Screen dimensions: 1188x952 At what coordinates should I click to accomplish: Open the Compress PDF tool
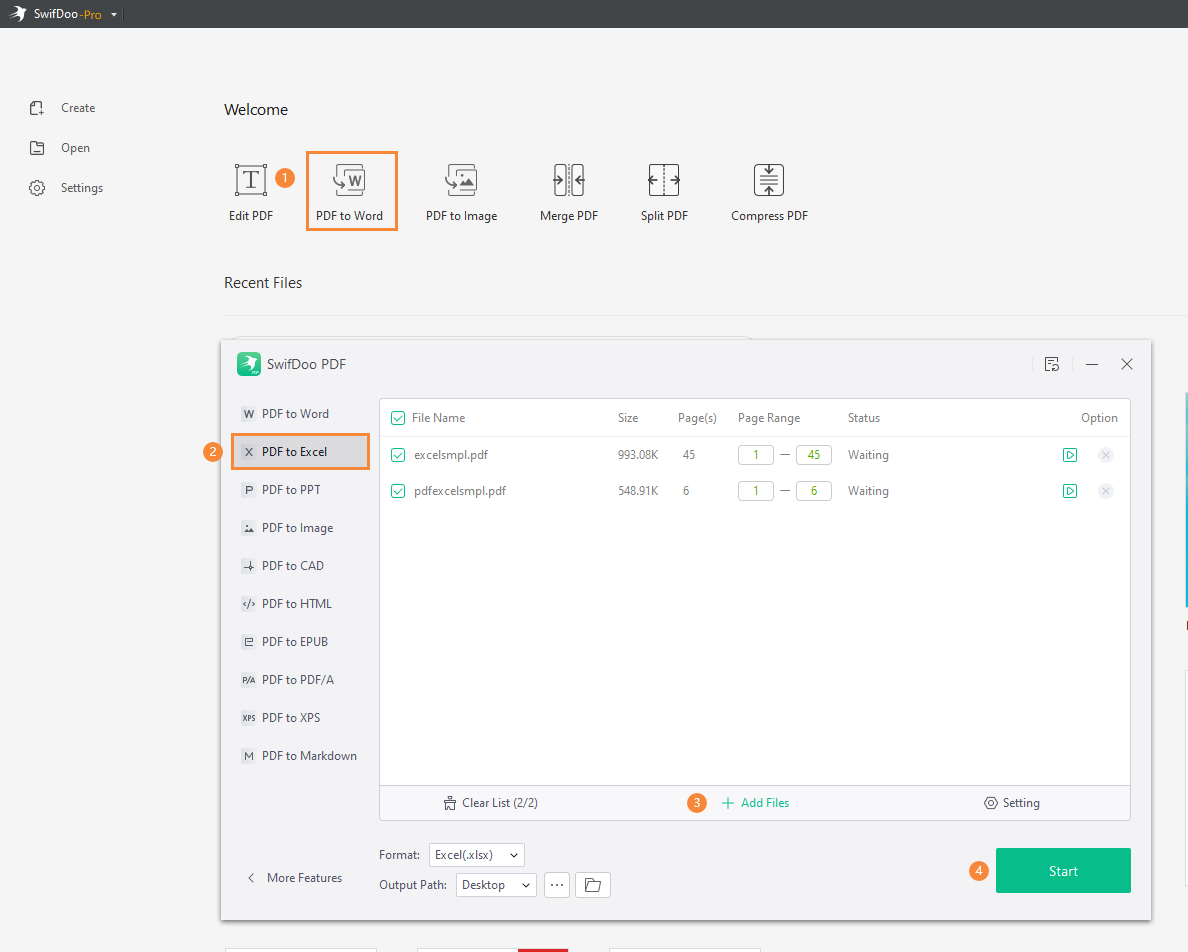(x=769, y=192)
